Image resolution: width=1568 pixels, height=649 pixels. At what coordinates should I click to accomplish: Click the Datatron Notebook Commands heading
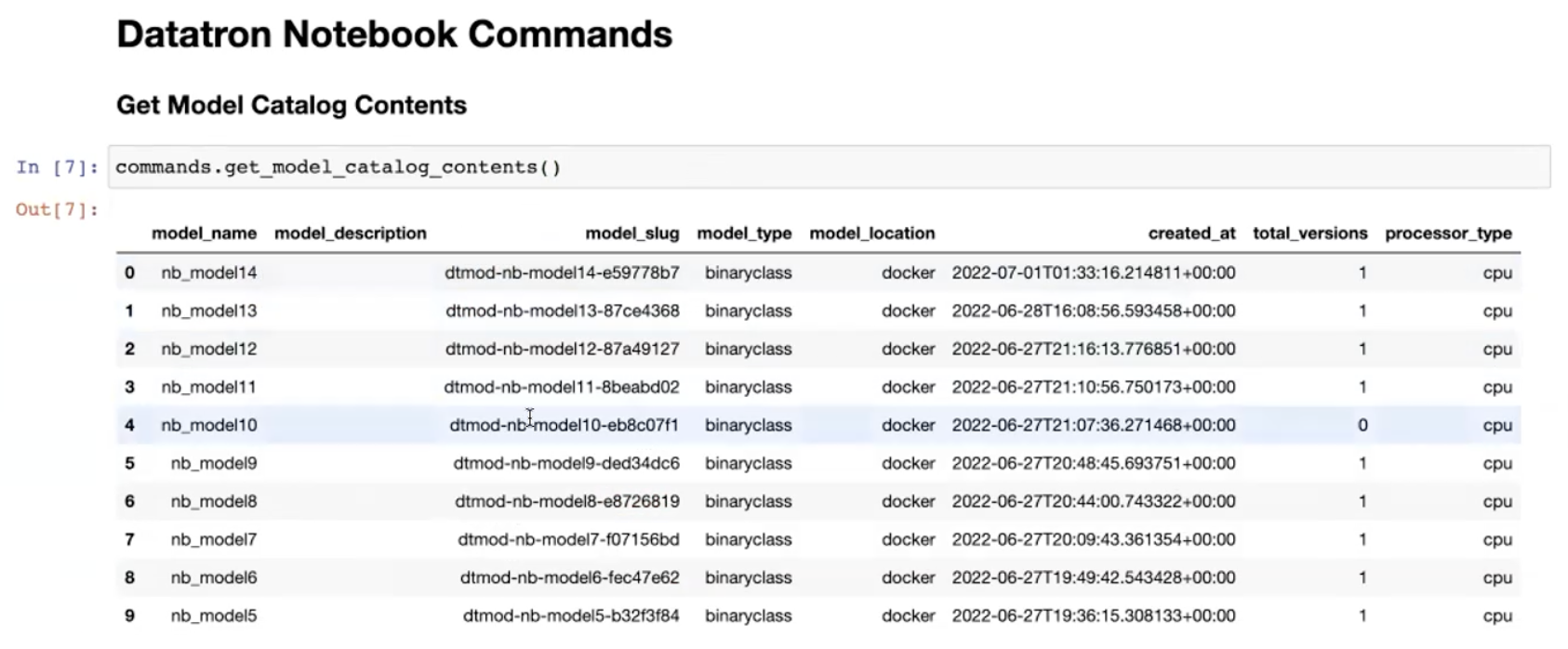(x=394, y=34)
